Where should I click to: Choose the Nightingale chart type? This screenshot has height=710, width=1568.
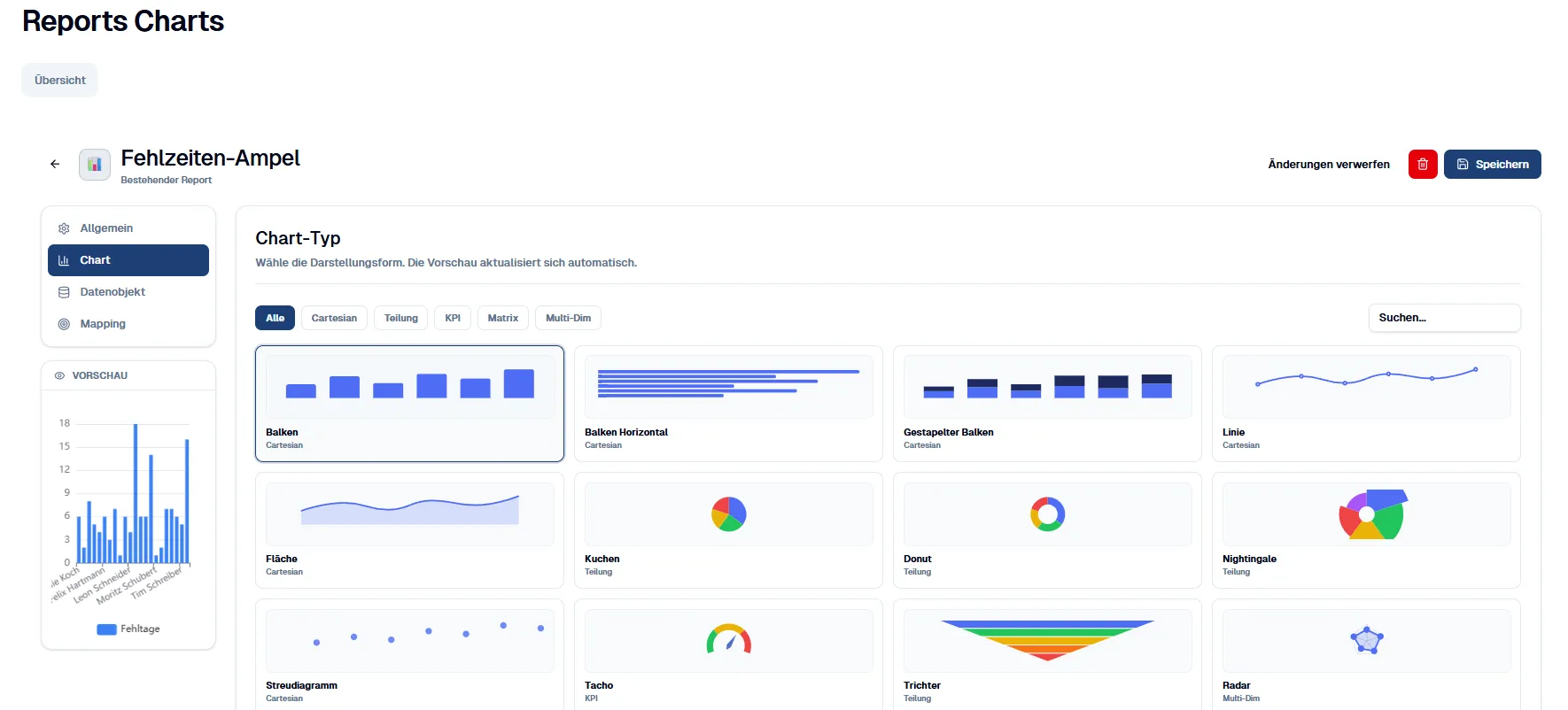(x=1366, y=529)
